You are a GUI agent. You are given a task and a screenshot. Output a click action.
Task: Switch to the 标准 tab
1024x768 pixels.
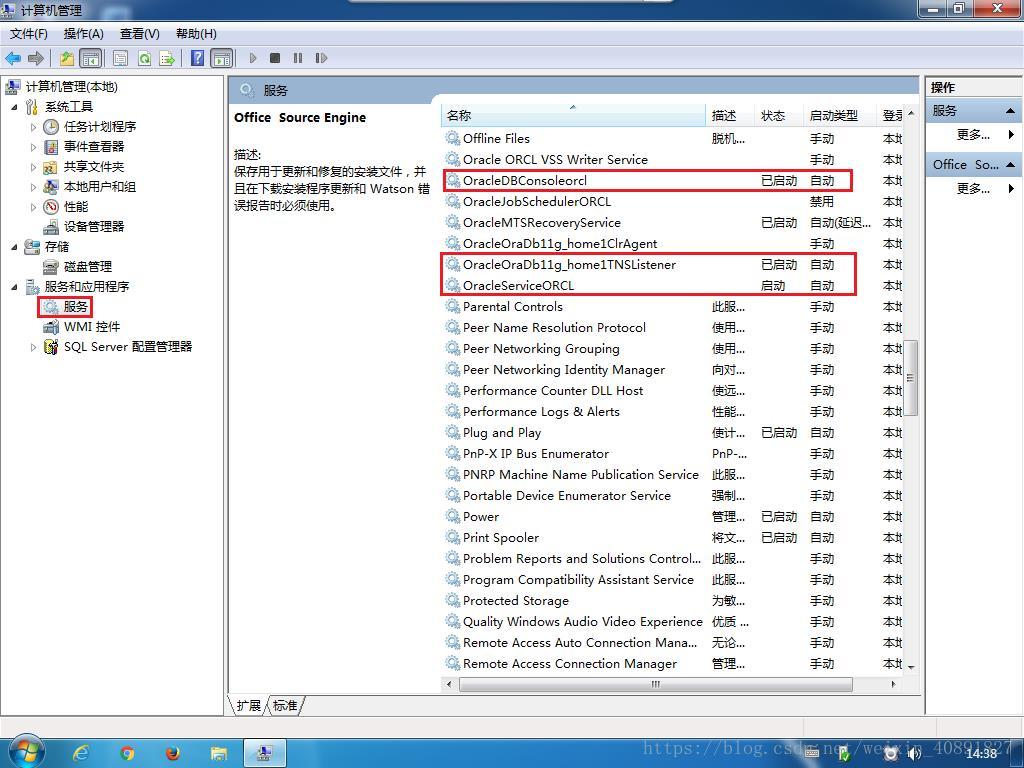(x=285, y=705)
